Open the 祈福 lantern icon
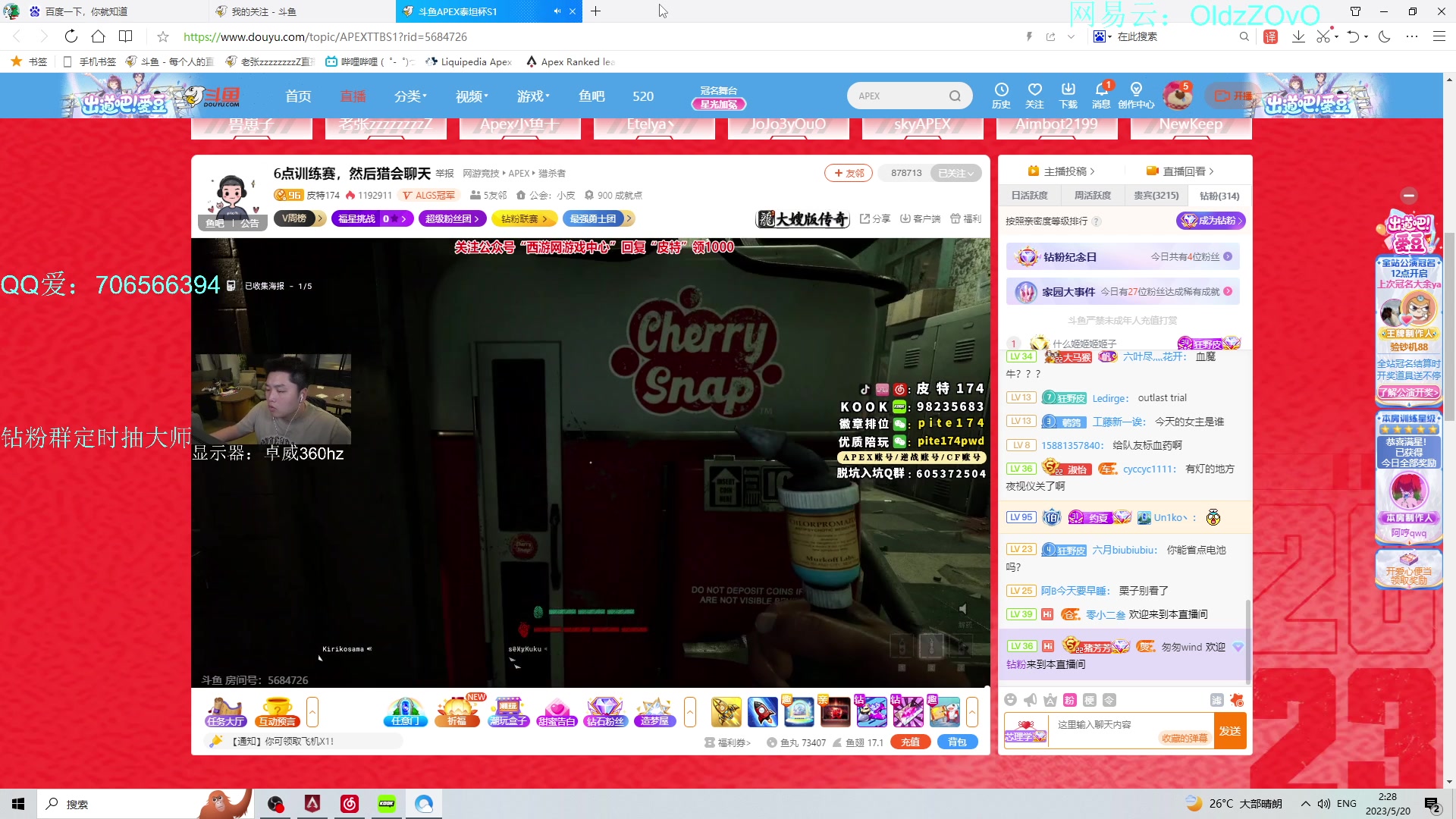This screenshot has height=819, width=1456. [457, 712]
